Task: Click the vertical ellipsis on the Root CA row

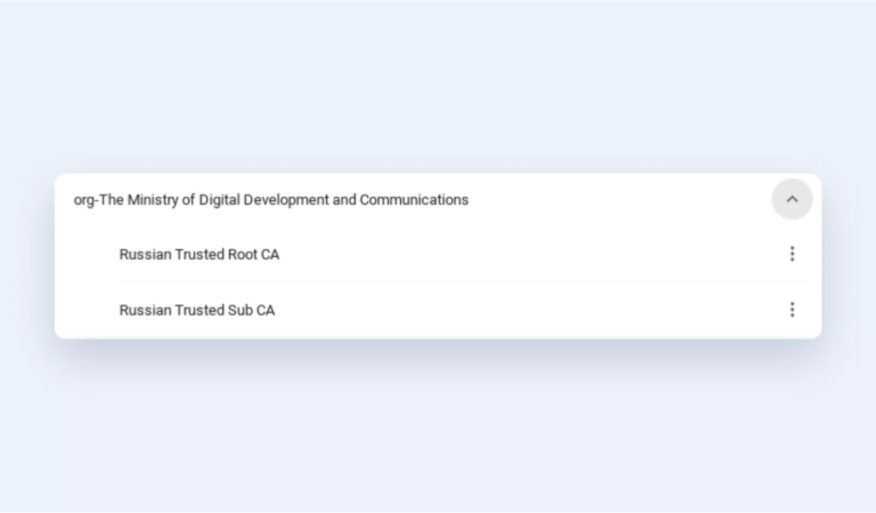Action: coord(792,254)
